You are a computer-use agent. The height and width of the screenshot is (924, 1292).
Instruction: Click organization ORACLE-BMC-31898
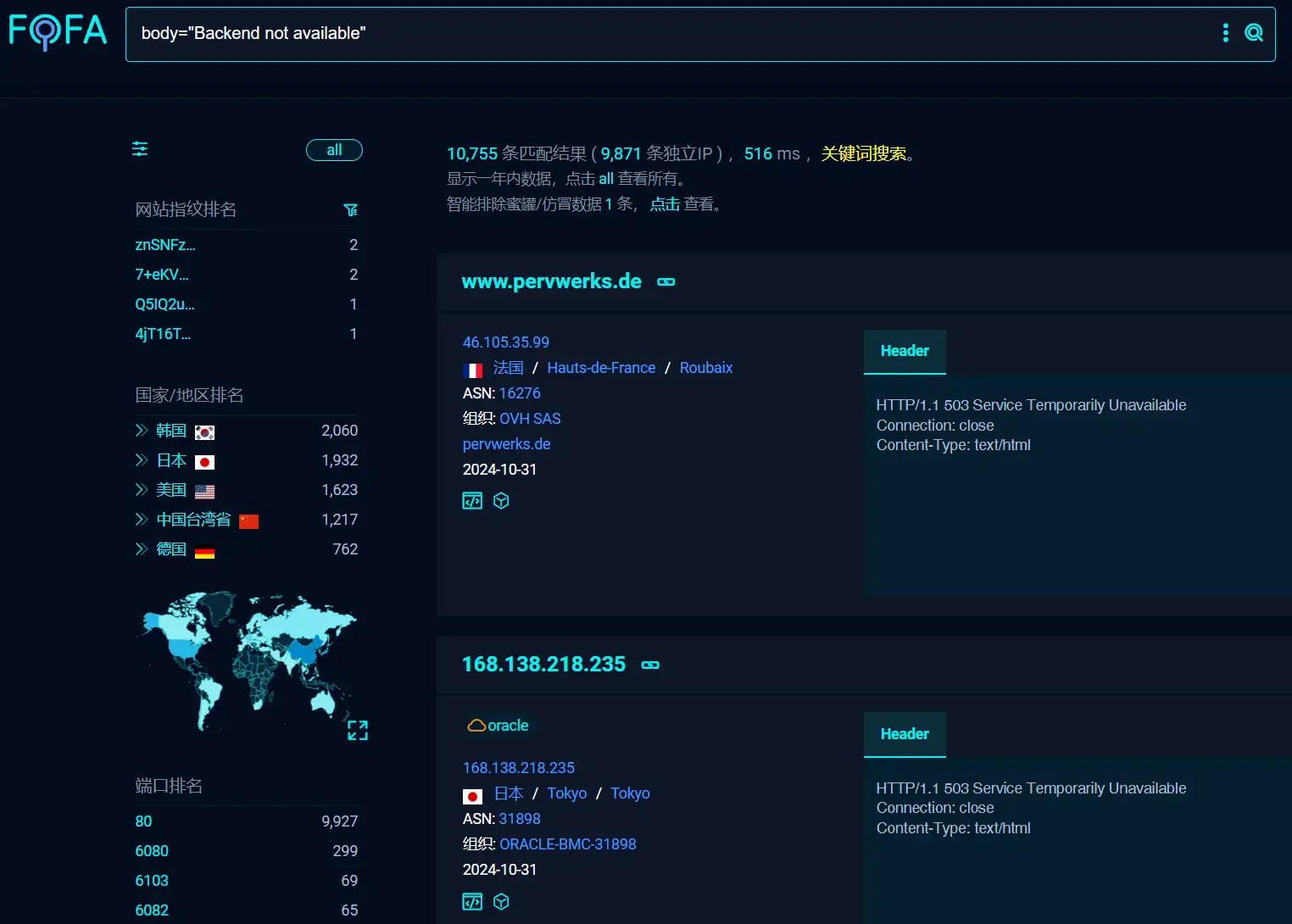(567, 844)
